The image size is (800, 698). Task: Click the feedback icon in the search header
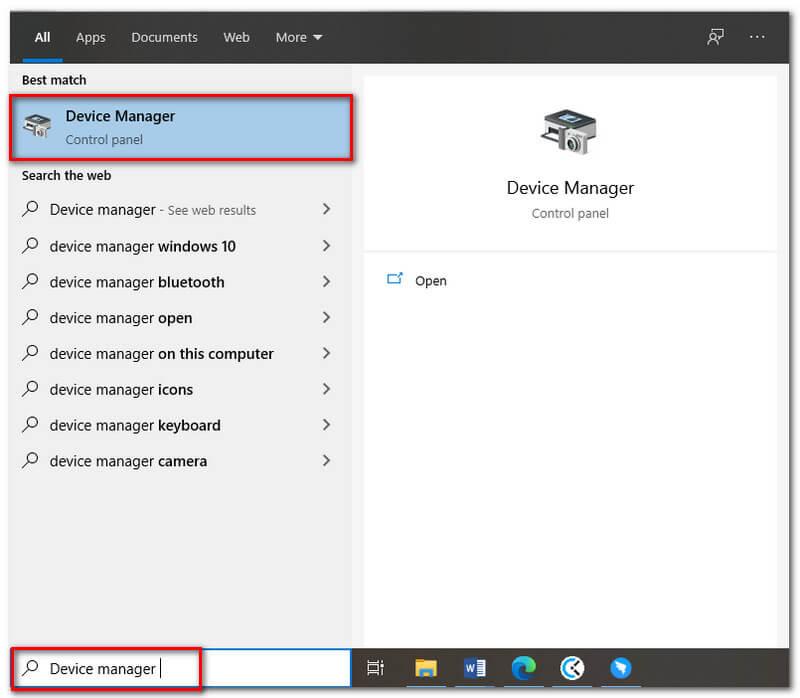point(715,37)
